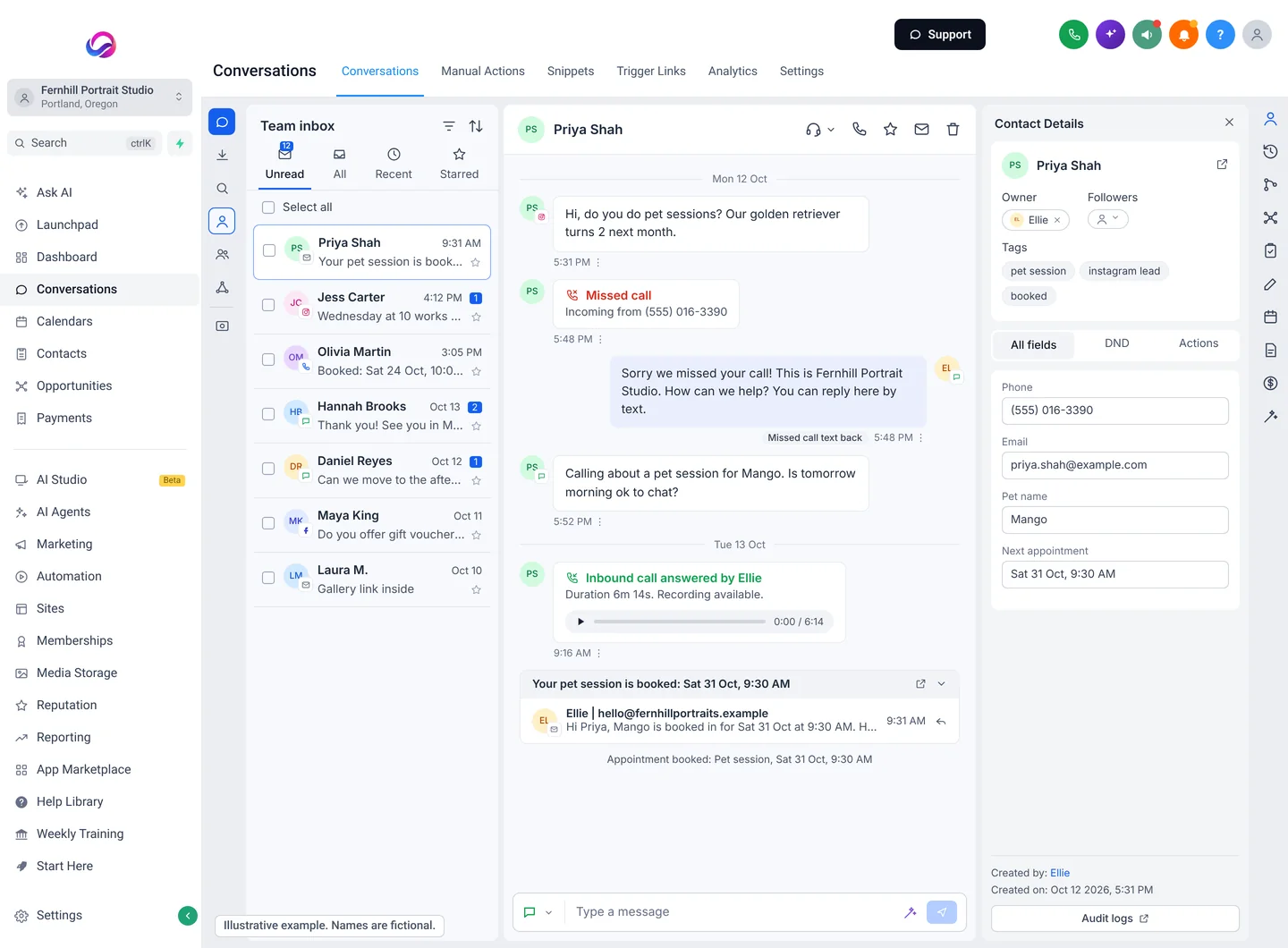Show Starred conversations tab
Screen dimensions: 1288x948
(459, 165)
